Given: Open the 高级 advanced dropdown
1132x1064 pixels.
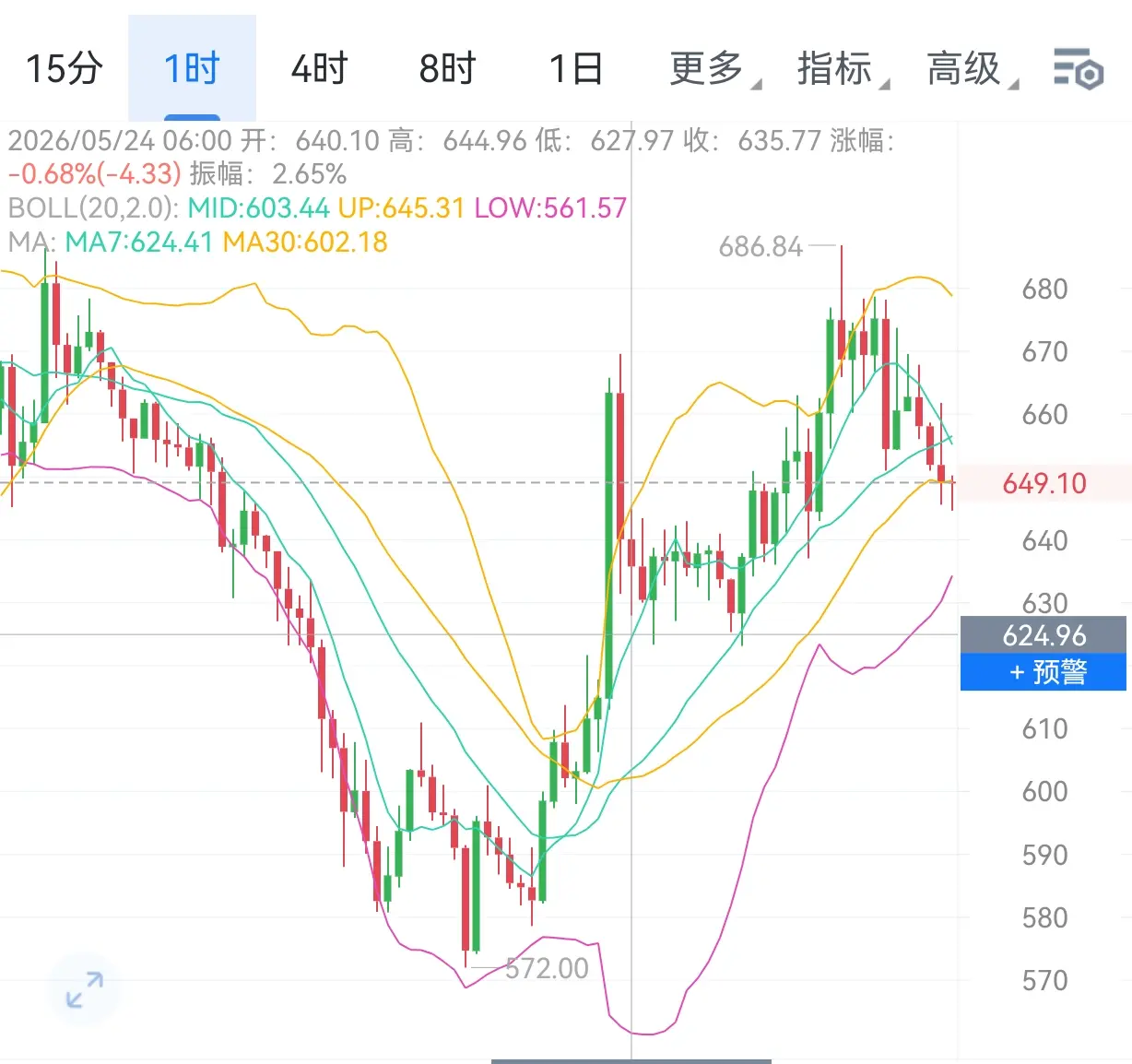Looking at the screenshot, I should click(972, 69).
